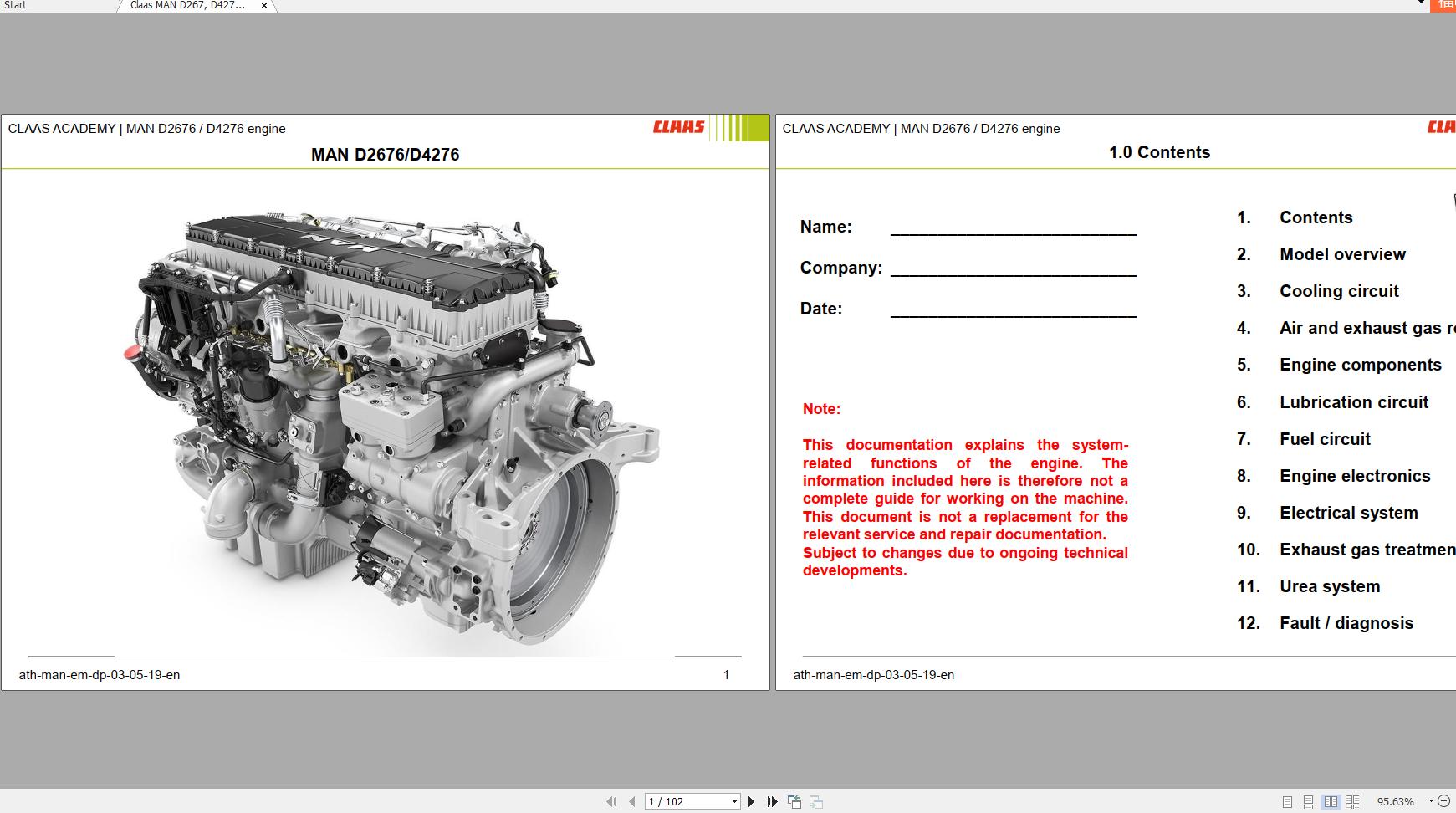Close the Claas MAN D267 tab
This screenshot has width=1456, height=813.
click(x=263, y=5)
